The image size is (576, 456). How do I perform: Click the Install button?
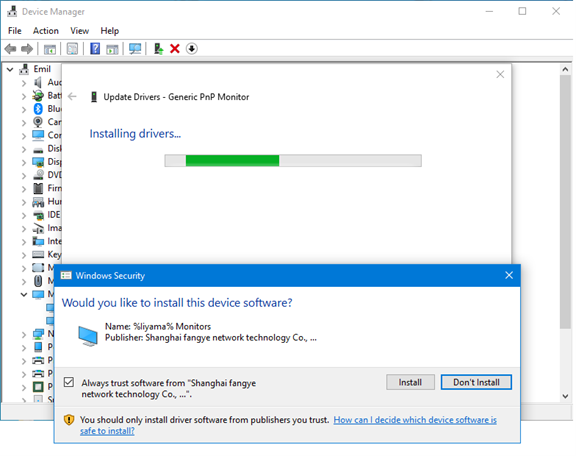click(410, 383)
